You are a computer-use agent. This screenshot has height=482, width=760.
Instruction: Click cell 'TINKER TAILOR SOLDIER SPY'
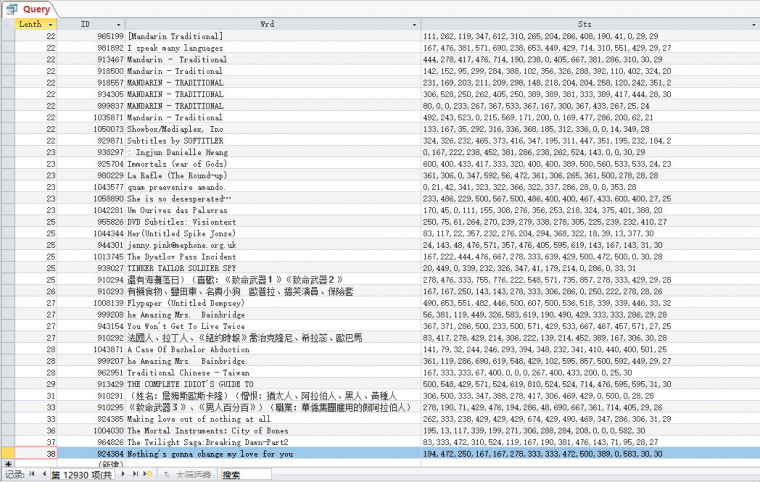273,268
